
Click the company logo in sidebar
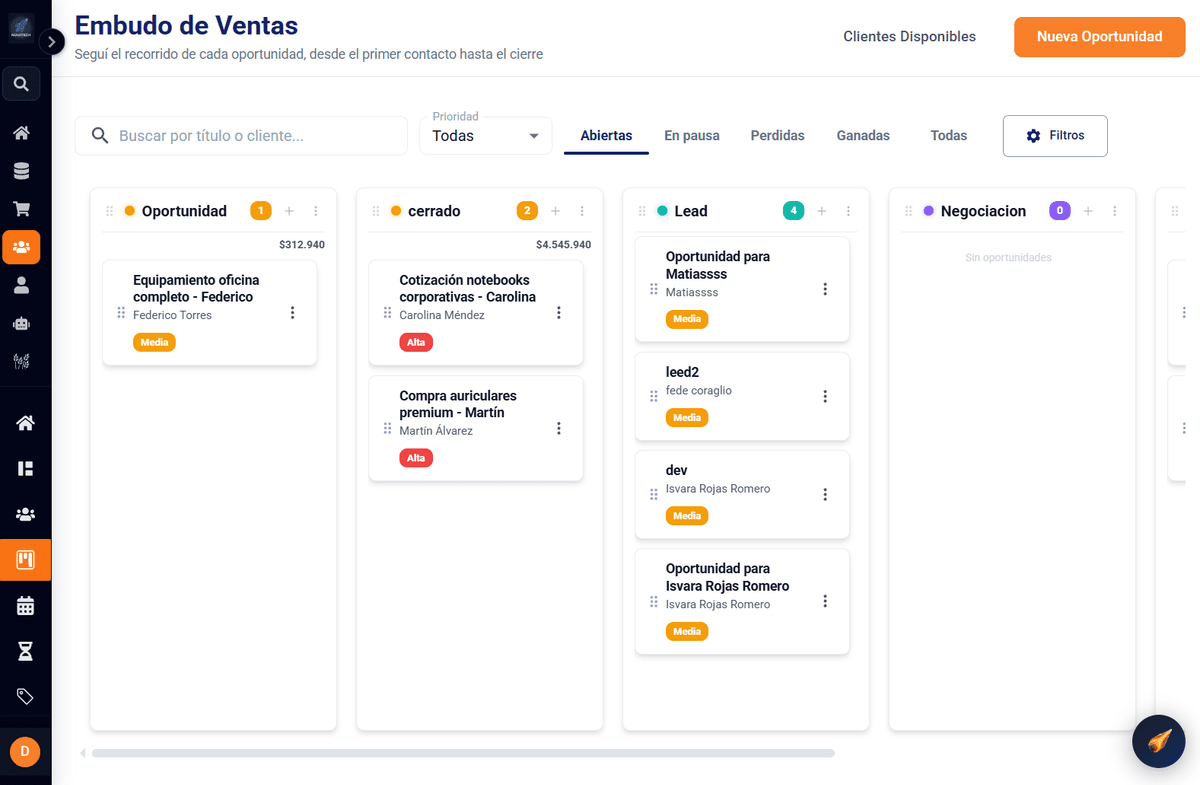pyautogui.click(x=21, y=28)
